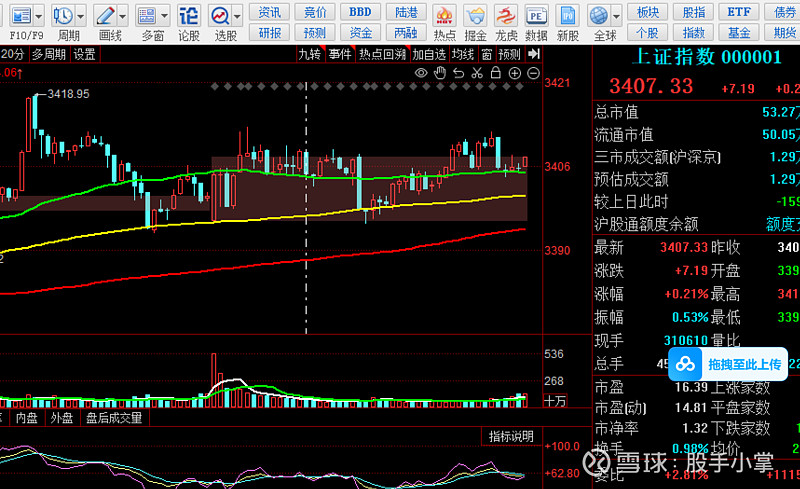Click the 上证指数 000001 title
This screenshot has height=489, width=800.
coord(707,57)
